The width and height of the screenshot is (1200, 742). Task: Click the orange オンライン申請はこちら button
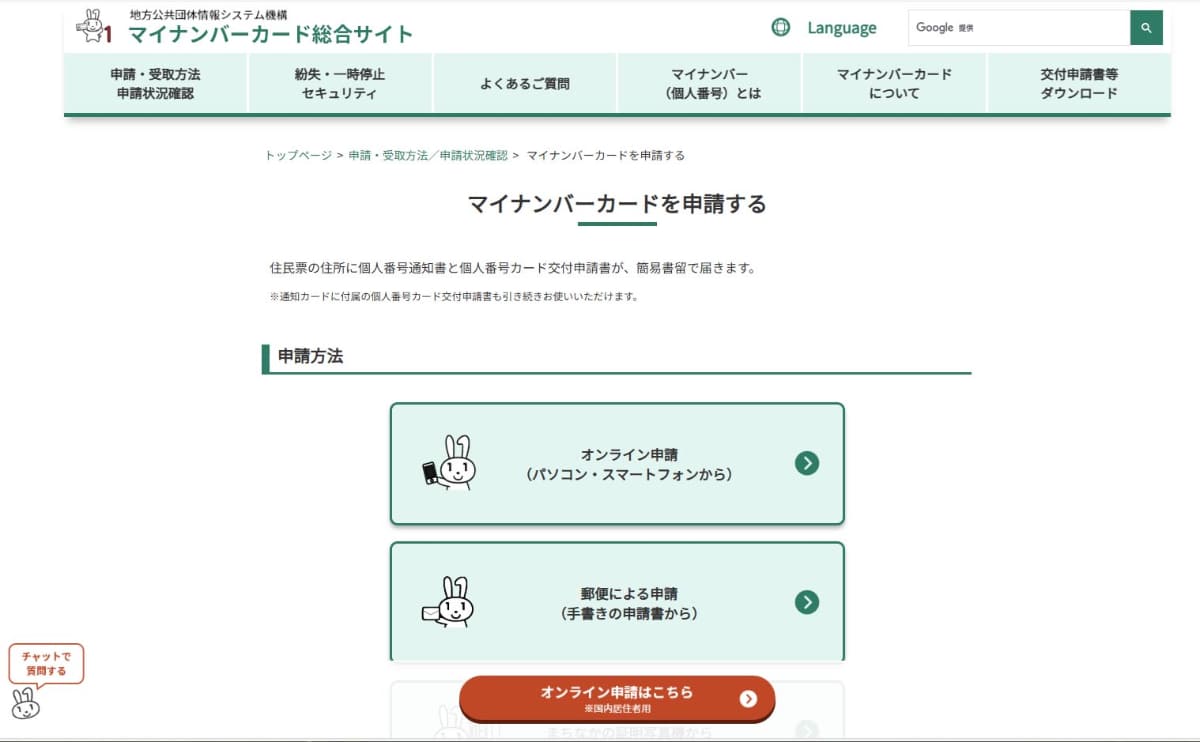[617, 699]
